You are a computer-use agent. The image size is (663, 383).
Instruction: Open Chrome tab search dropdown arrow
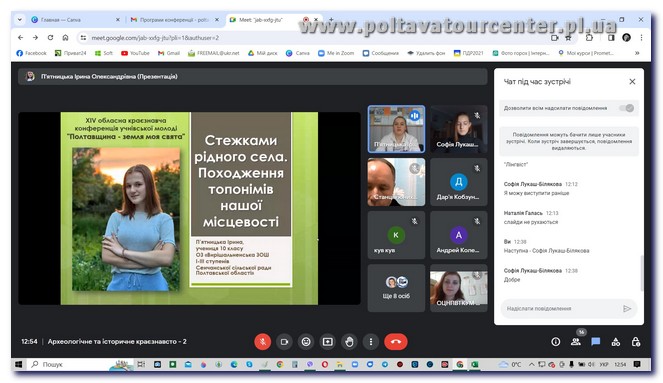click(x=19, y=19)
